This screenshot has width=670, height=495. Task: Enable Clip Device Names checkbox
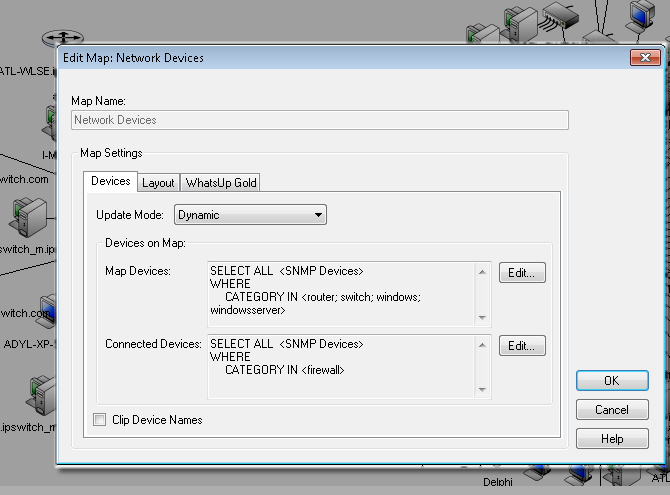click(100, 420)
